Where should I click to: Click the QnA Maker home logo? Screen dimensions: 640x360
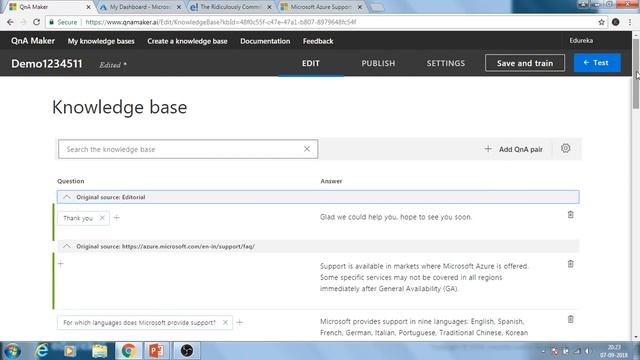coord(33,41)
